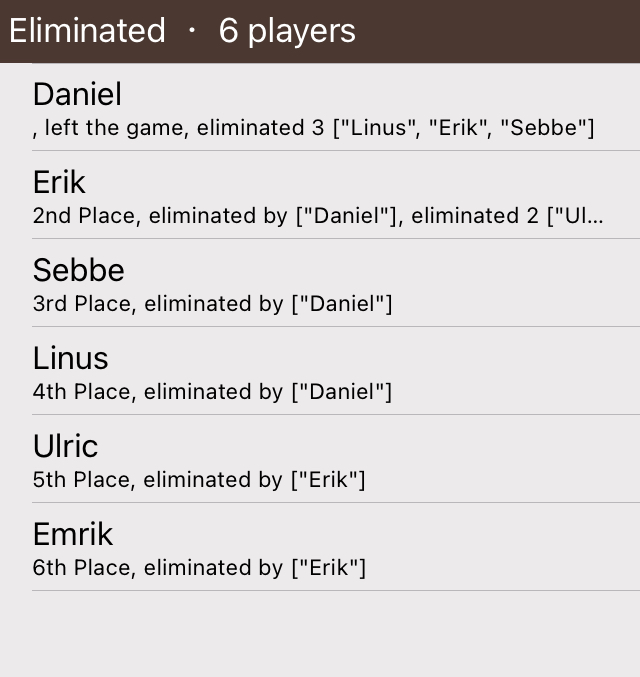Image resolution: width=640 pixels, height=677 pixels.
Task: Choose the Linus player name
Action: coord(70,358)
